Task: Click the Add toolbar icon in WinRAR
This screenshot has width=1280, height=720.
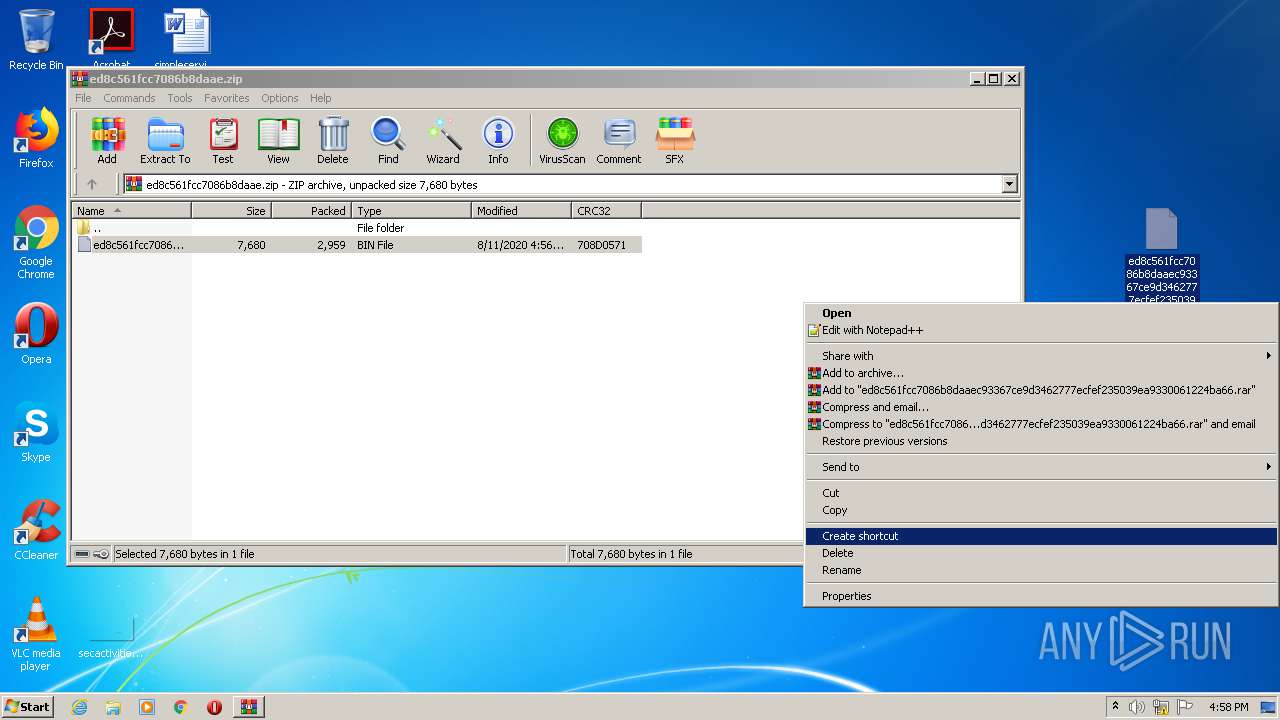Action: tap(107, 140)
